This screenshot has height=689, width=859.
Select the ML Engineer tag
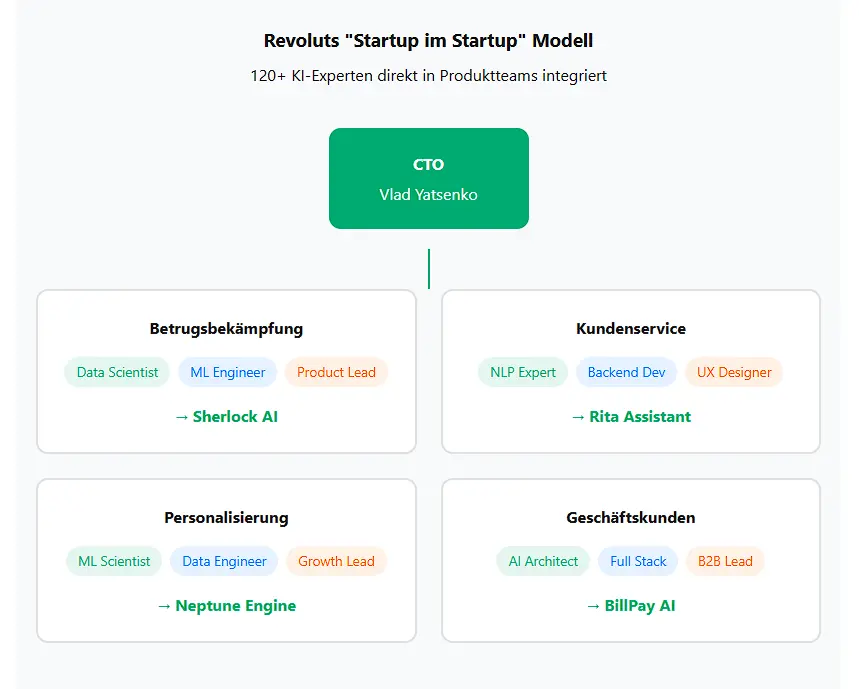pyautogui.click(x=227, y=372)
